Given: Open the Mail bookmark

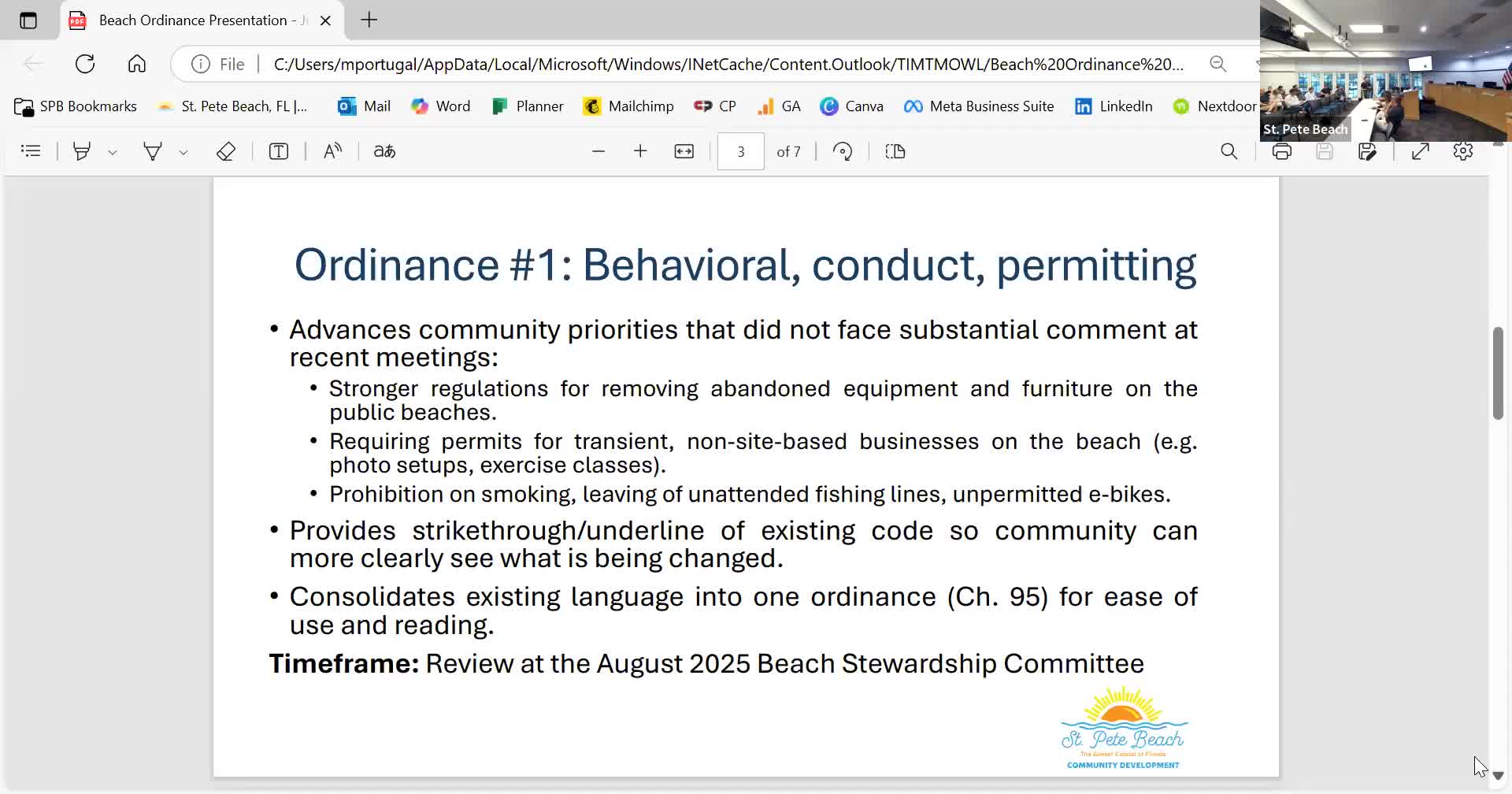Looking at the screenshot, I should point(364,106).
